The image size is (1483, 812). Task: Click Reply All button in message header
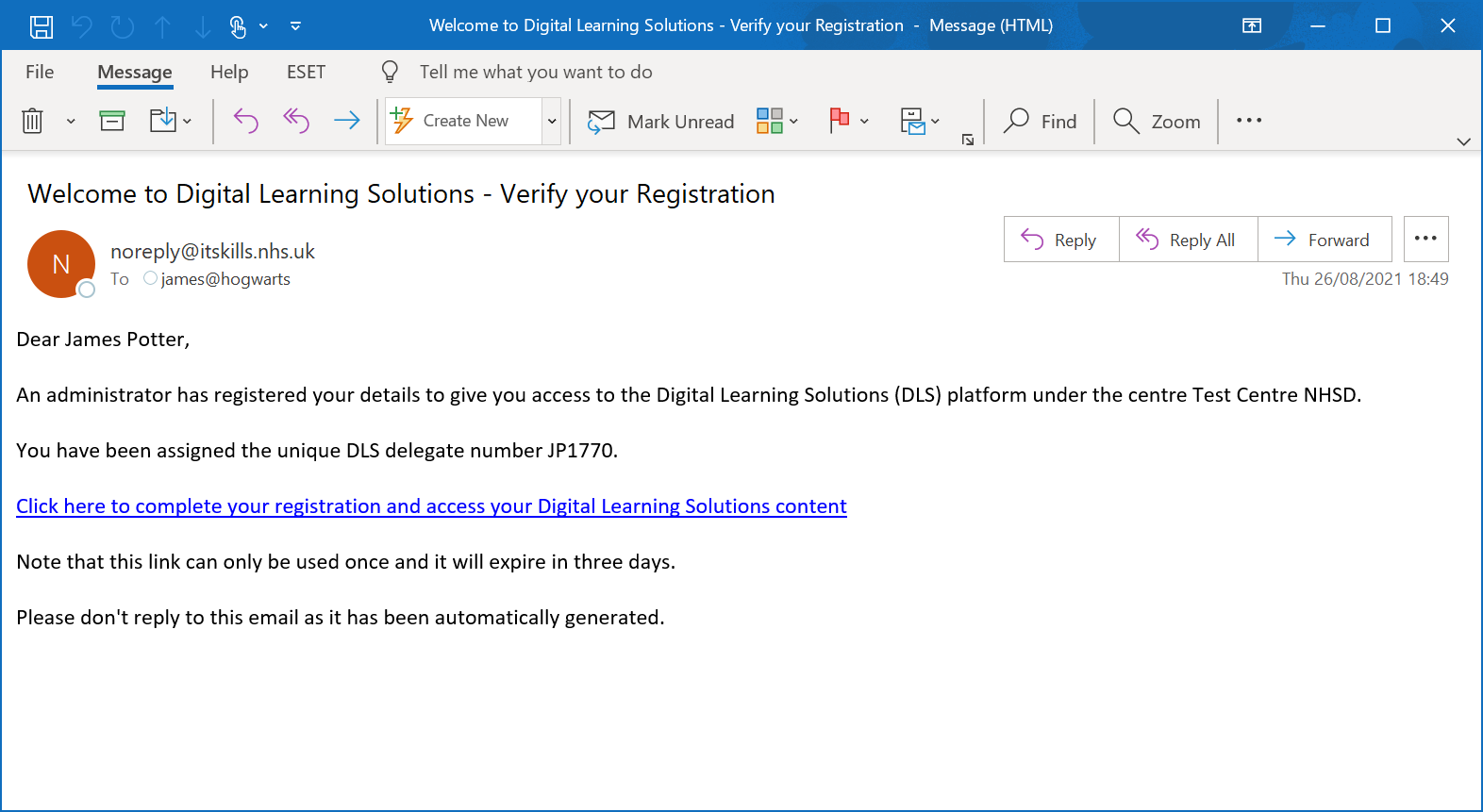pyautogui.click(x=1189, y=240)
